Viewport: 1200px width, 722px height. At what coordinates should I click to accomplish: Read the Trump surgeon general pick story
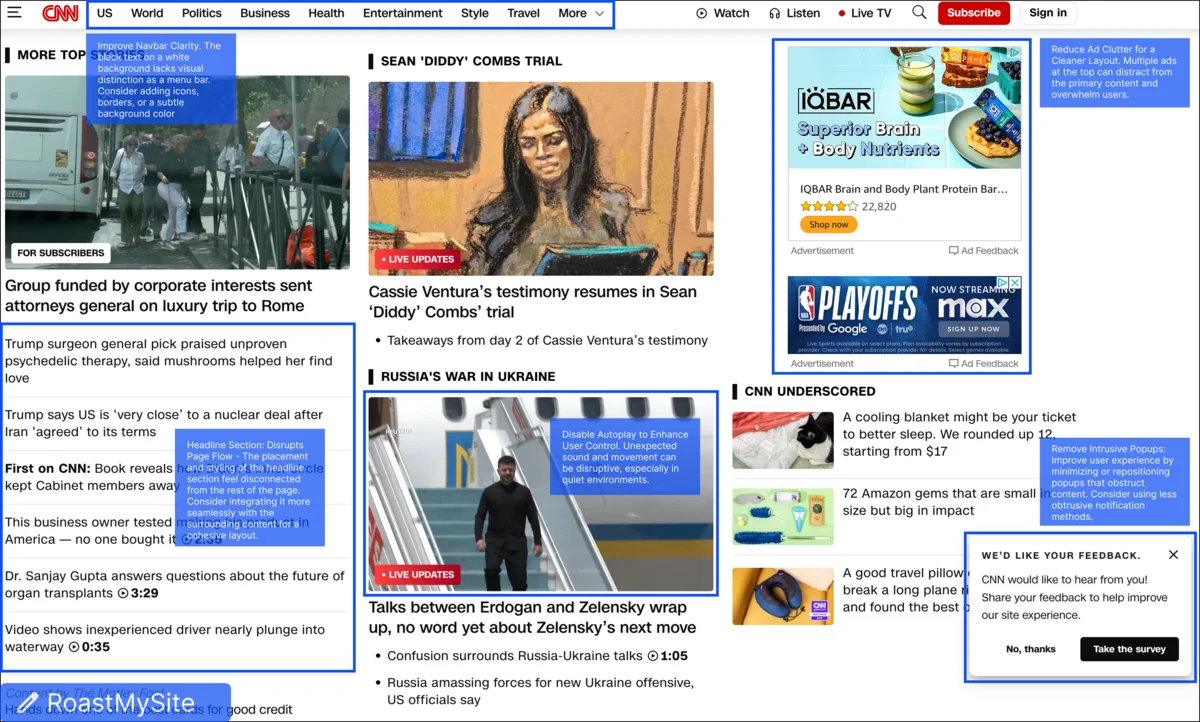(169, 361)
